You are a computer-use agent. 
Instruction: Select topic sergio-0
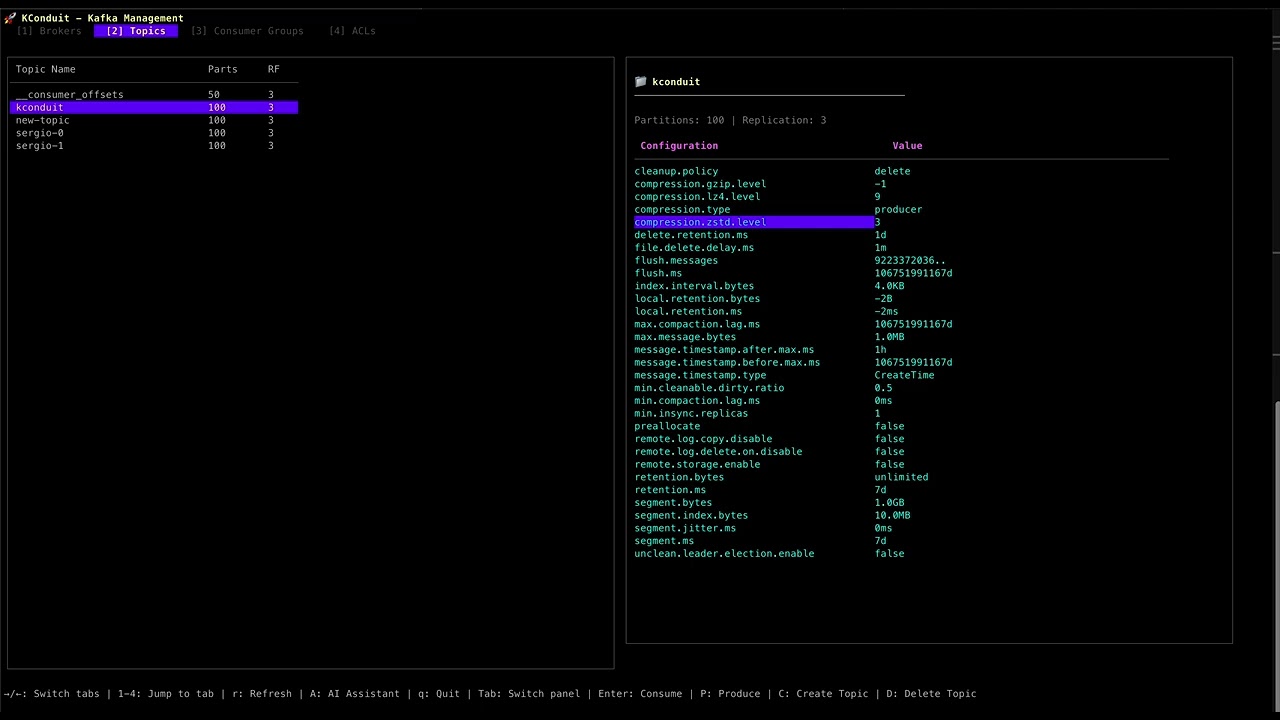pyautogui.click(x=154, y=133)
